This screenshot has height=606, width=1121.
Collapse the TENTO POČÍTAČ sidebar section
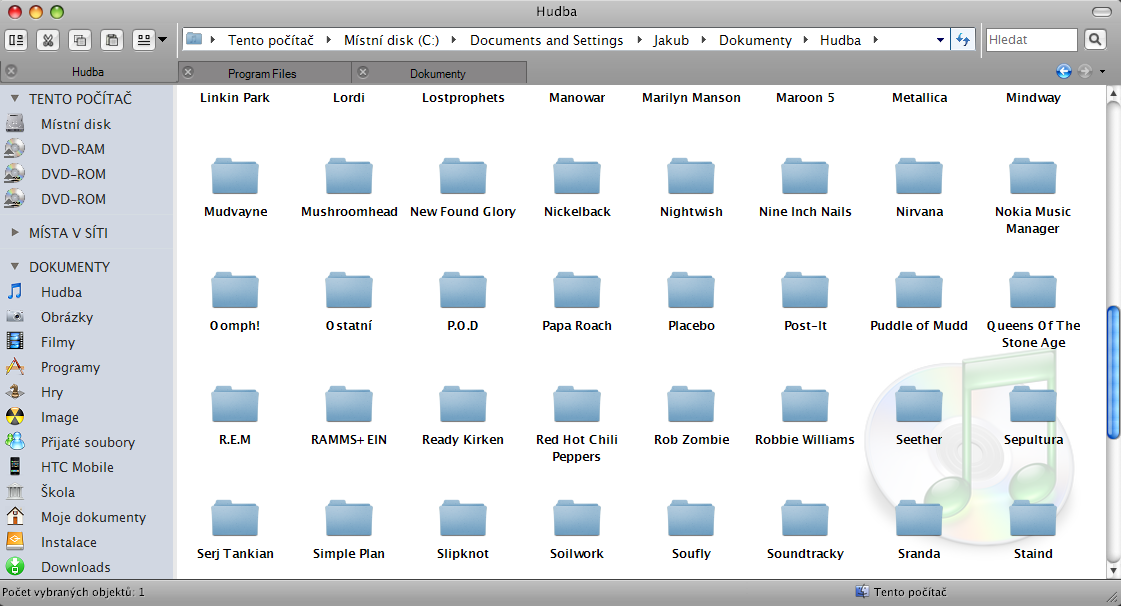coord(14,99)
